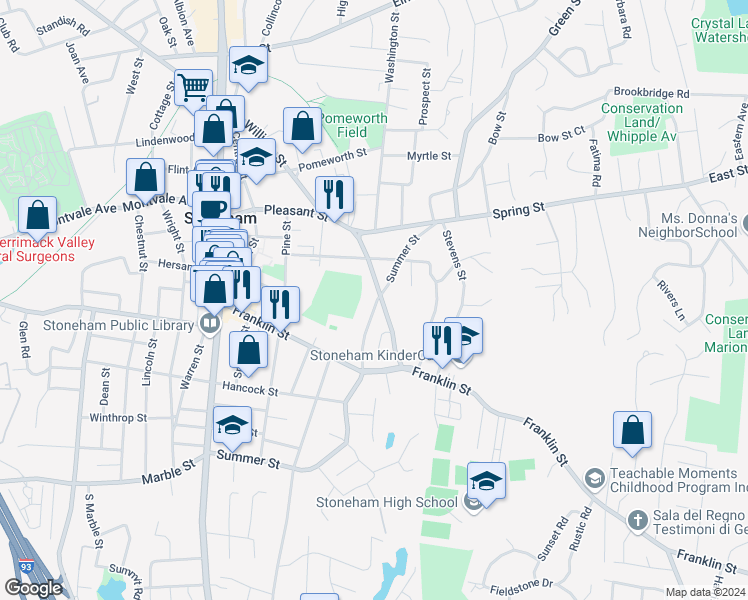Open the shopping bag marker near Hancock St
This screenshot has height=600, width=748.
[x=249, y=350]
